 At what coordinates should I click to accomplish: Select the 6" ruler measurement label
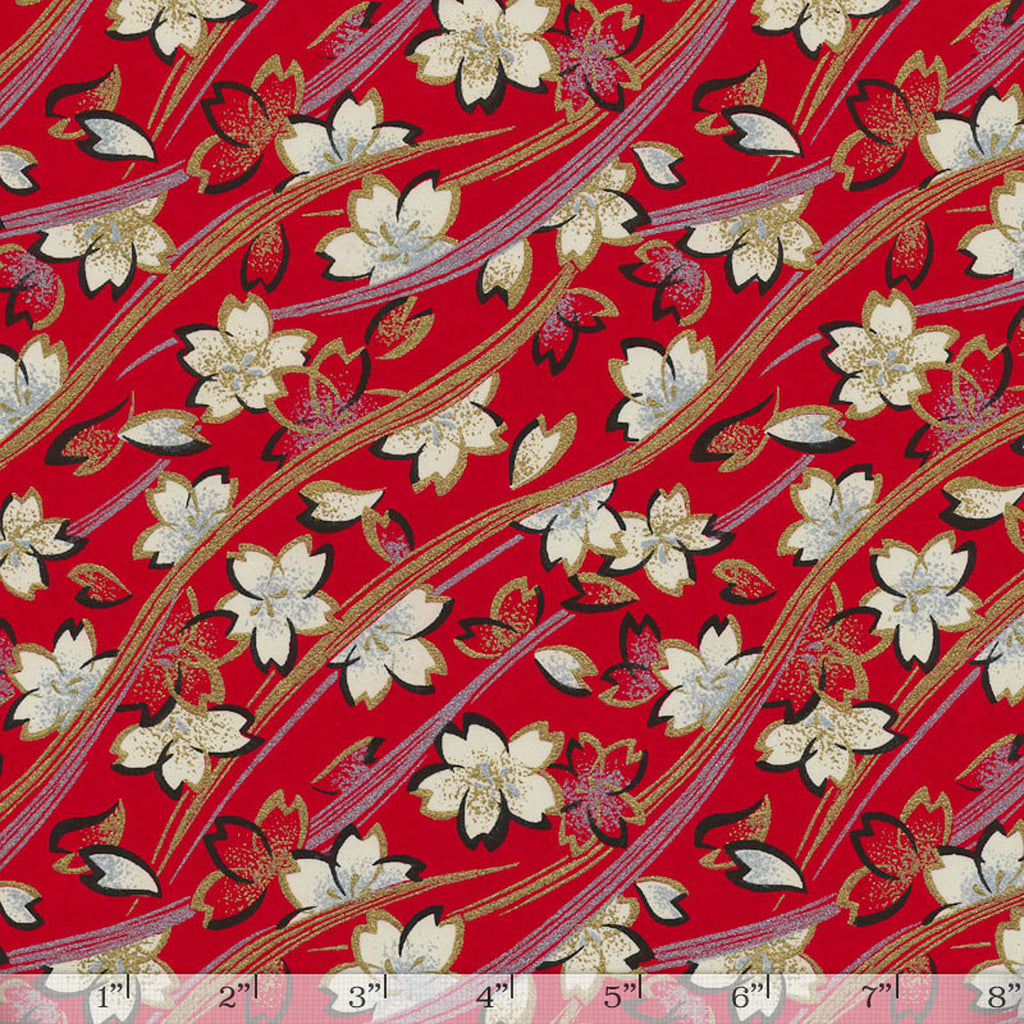pyautogui.click(x=746, y=996)
